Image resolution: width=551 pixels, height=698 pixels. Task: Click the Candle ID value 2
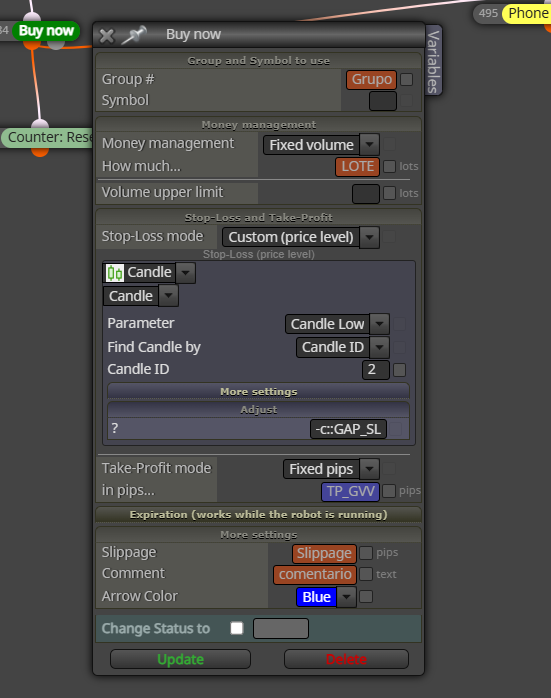pyautogui.click(x=376, y=369)
